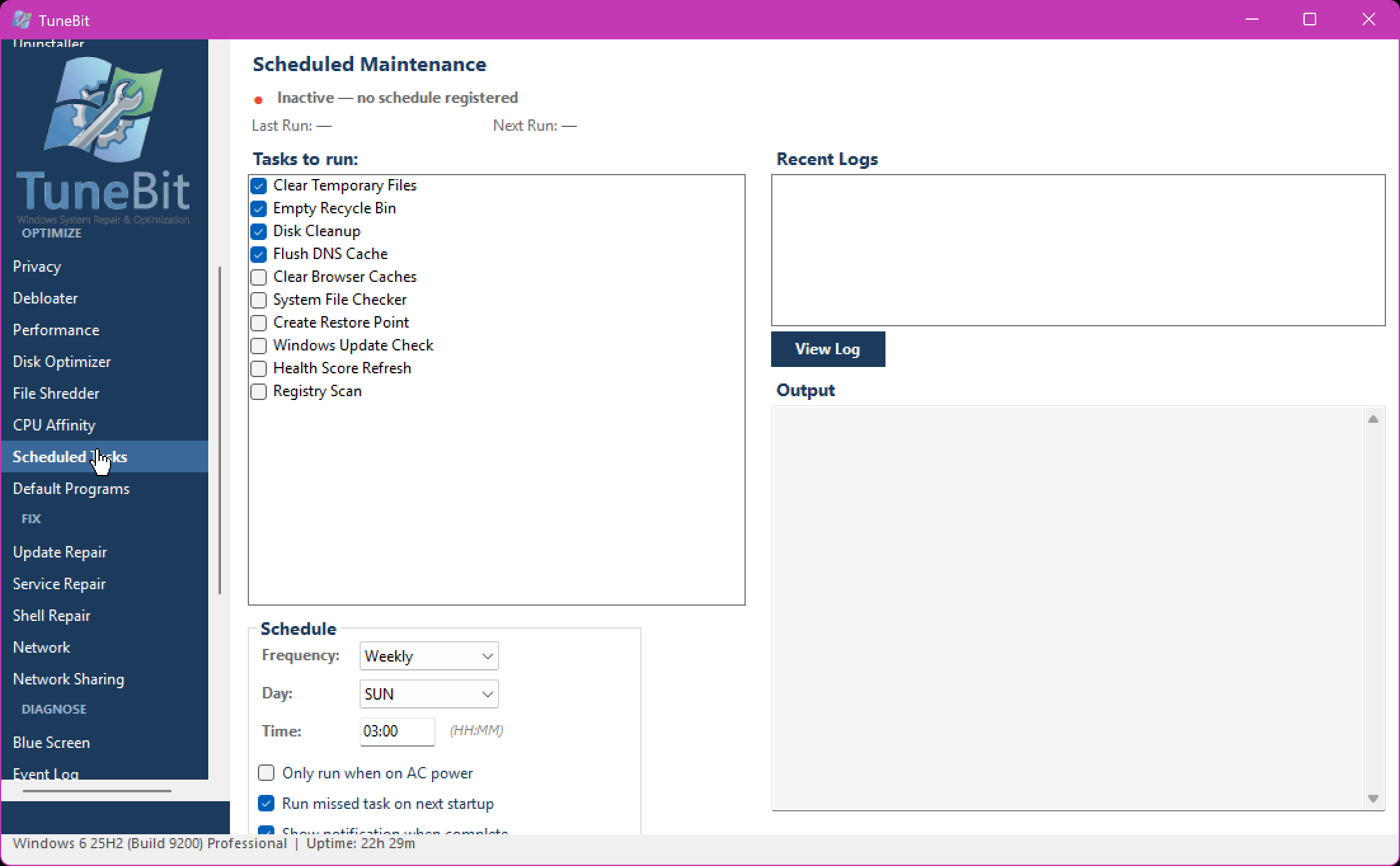Go to Service Repair section
1400x866 pixels.
[105, 583]
